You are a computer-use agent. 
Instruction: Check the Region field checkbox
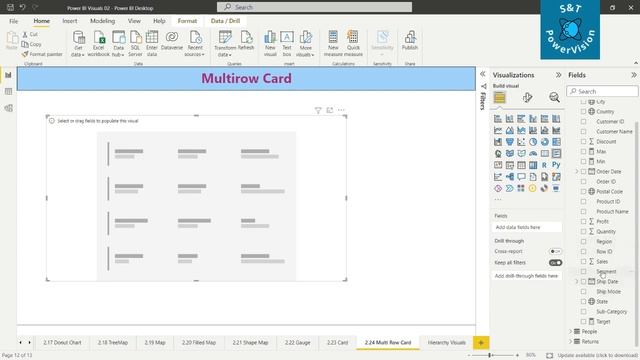(583, 242)
